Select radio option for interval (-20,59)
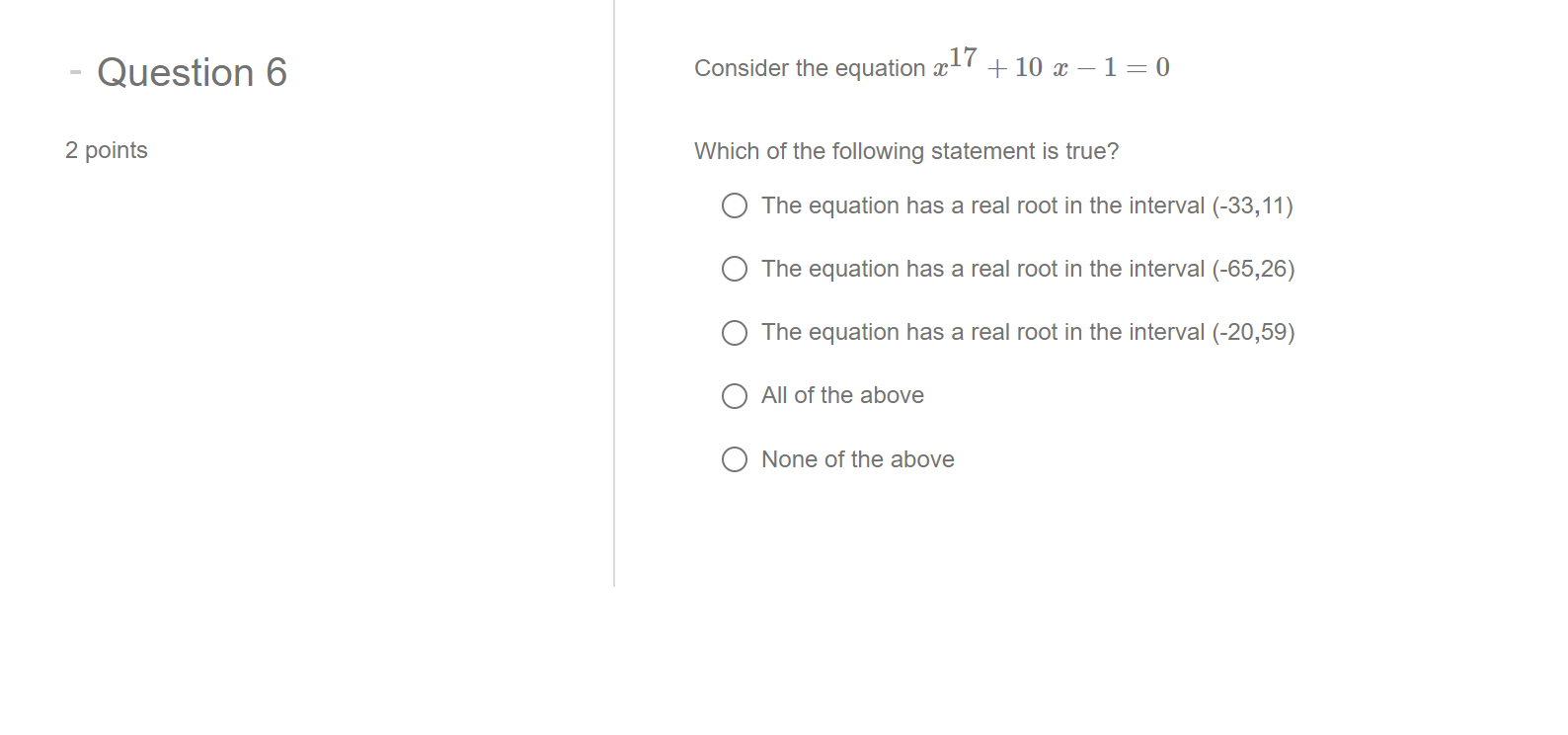The width and height of the screenshot is (1568, 735). [x=735, y=332]
